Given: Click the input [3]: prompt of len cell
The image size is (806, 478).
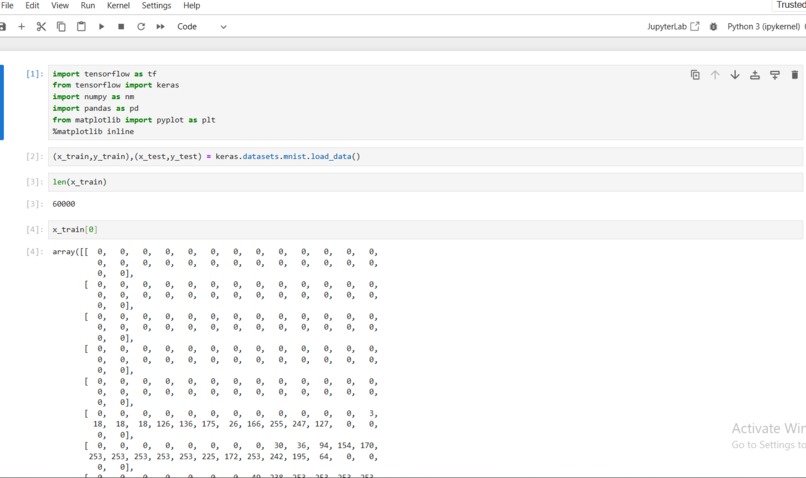Looking at the screenshot, I should [x=35, y=182].
